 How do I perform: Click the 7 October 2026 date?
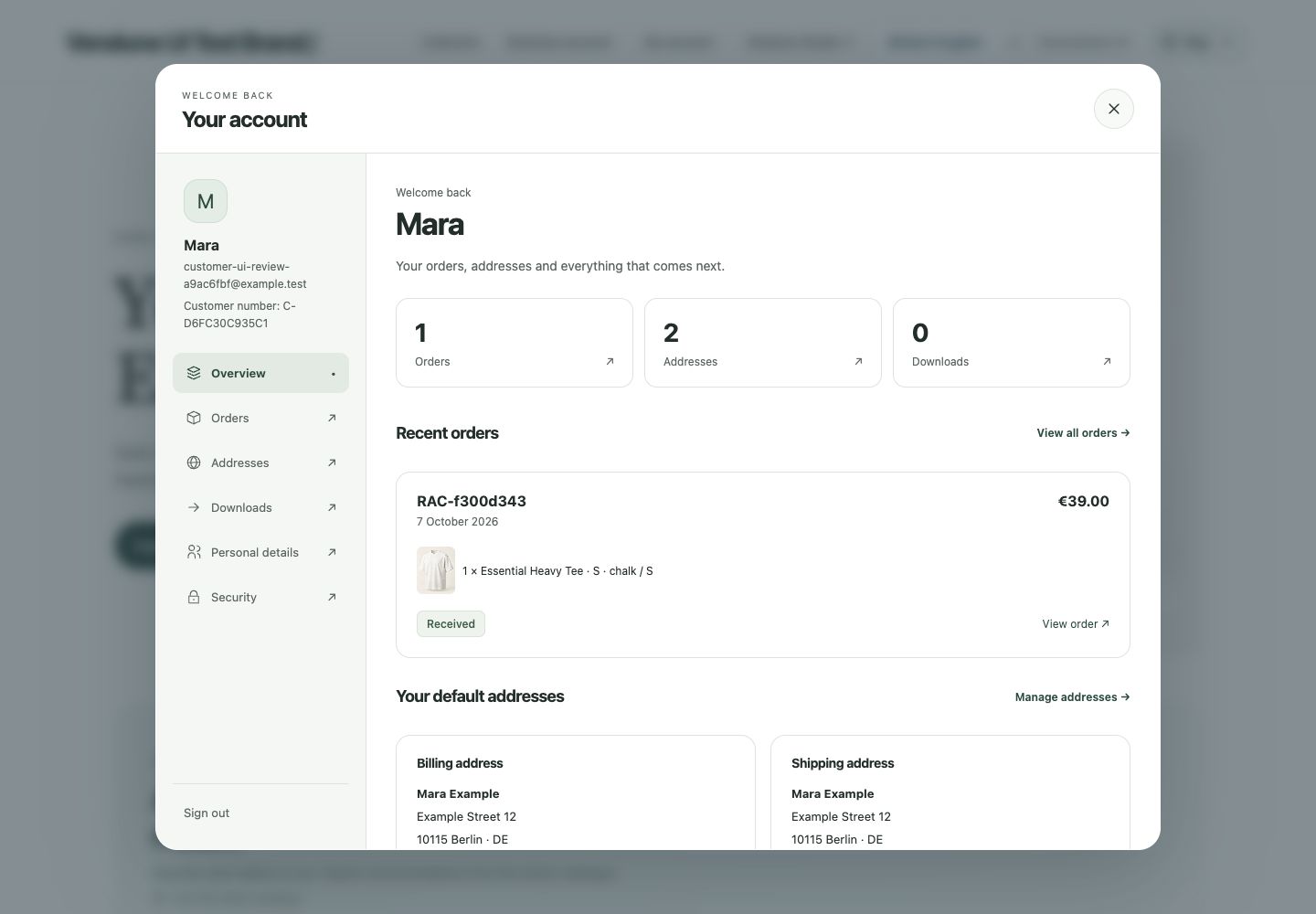[x=458, y=522]
